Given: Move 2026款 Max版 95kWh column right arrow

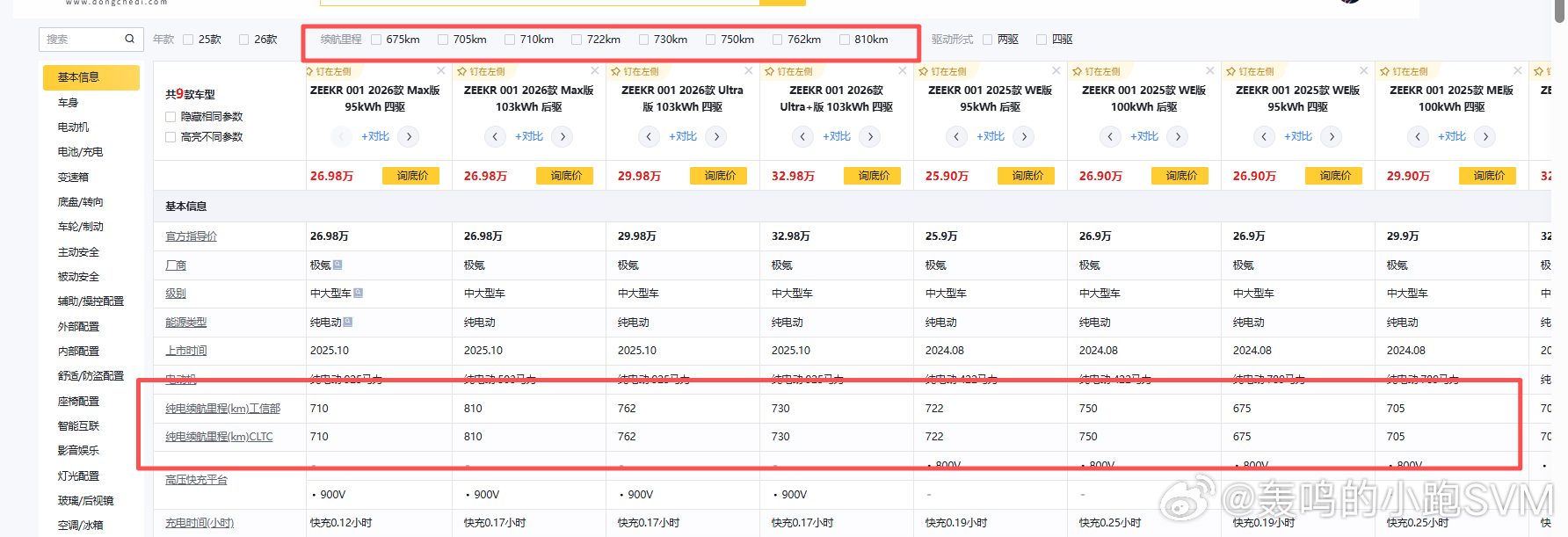Looking at the screenshot, I should coord(409,136).
